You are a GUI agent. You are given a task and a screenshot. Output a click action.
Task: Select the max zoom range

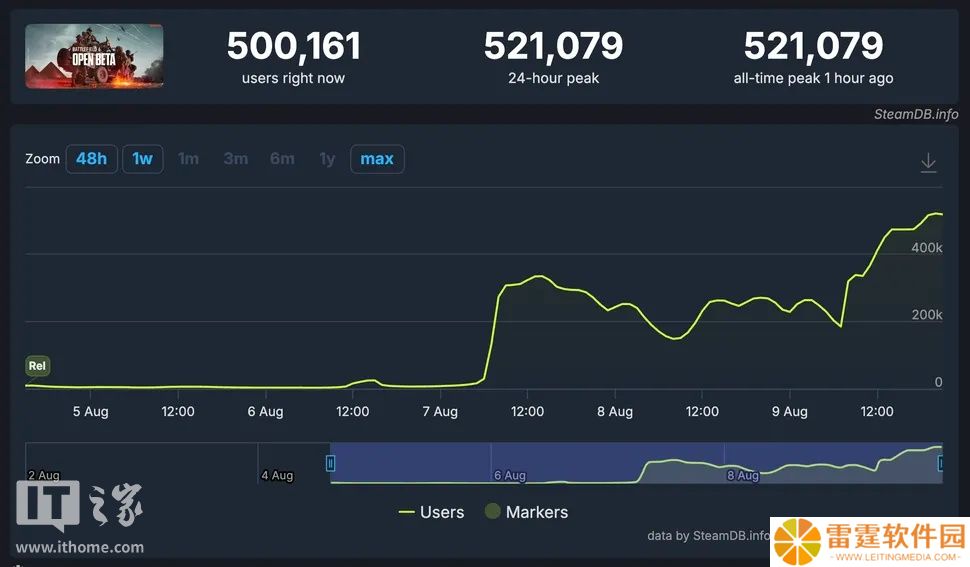377,159
